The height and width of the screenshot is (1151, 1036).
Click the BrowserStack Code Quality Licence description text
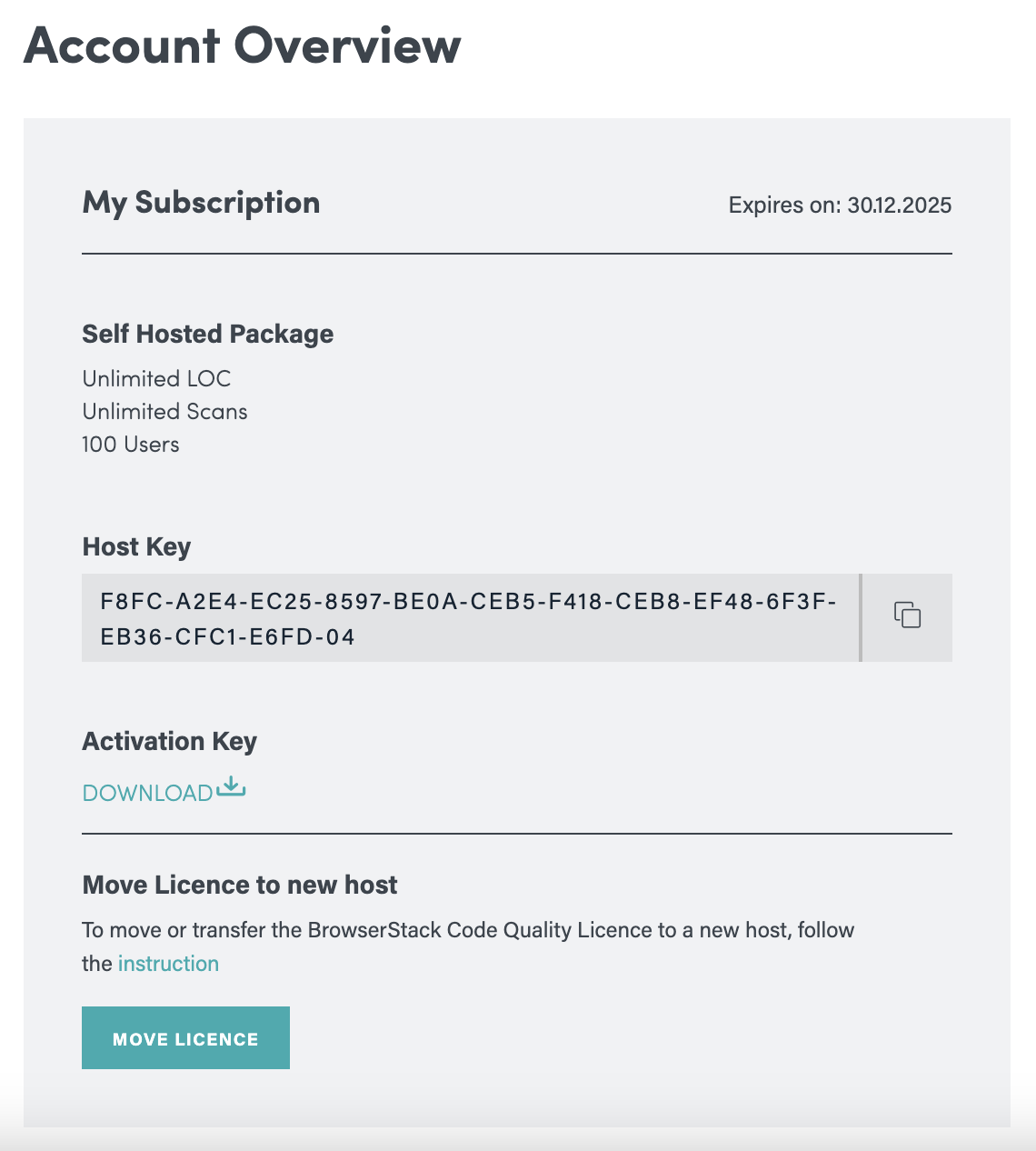pos(468,946)
